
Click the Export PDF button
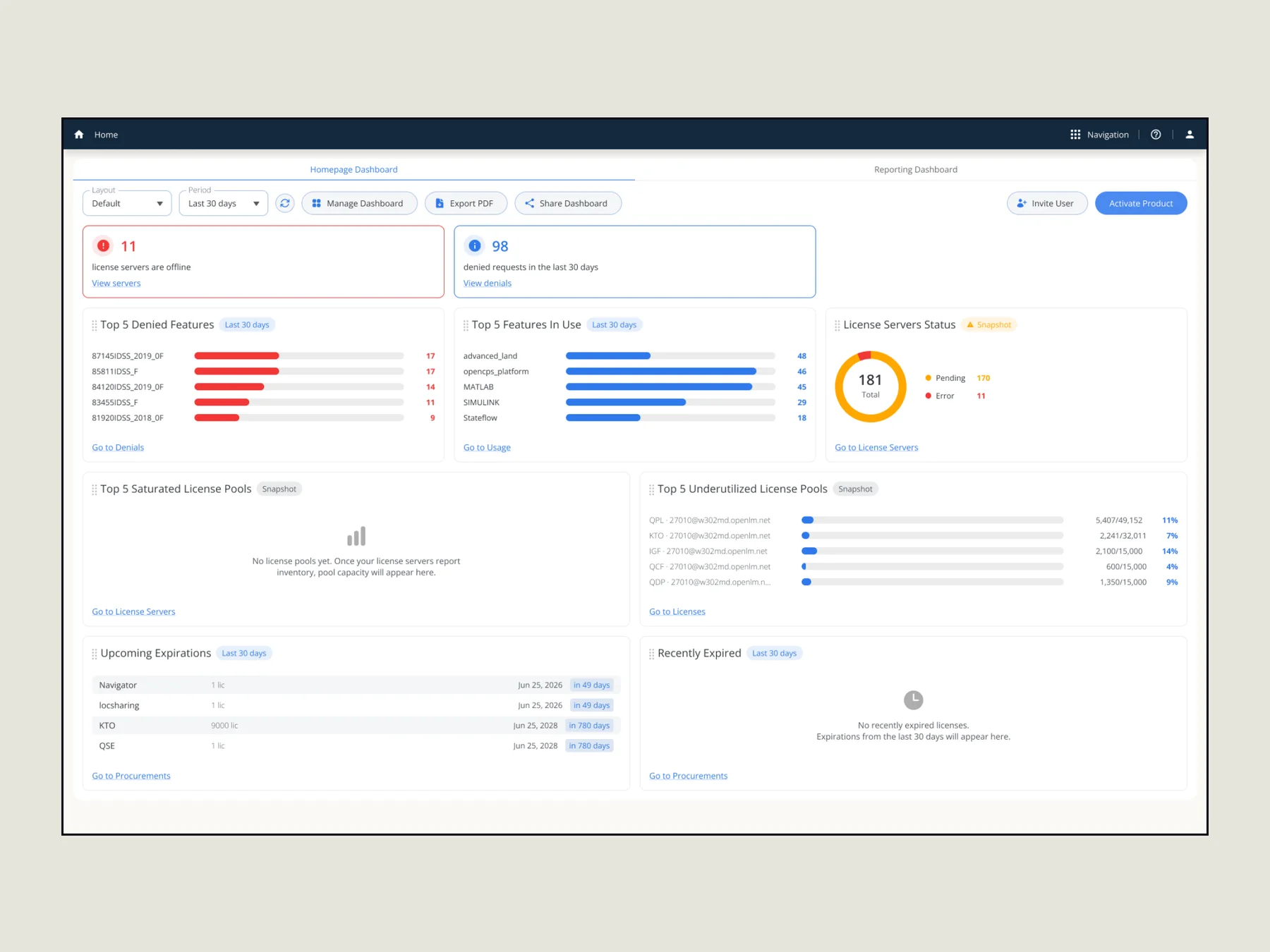point(466,203)
